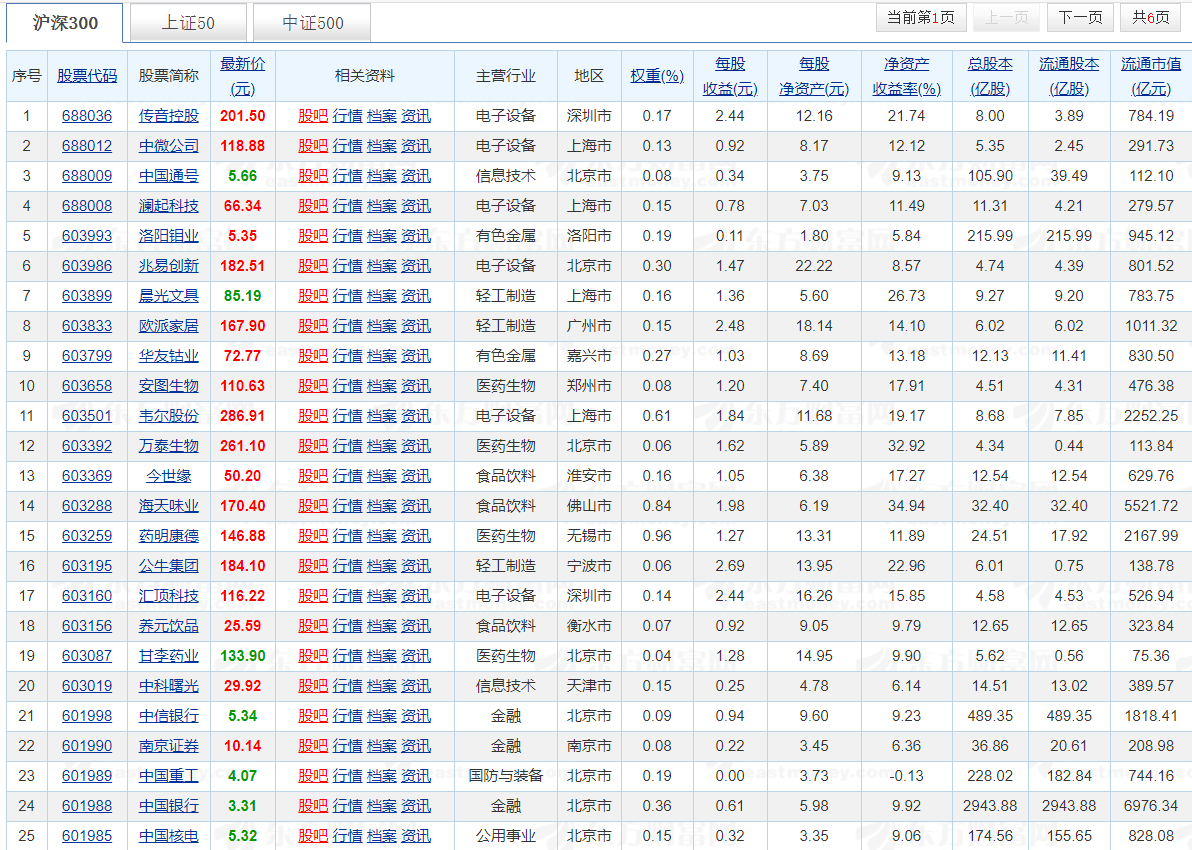This screenshot has height=850, width=1192.
Task: Click the 共6页 total pages button
Action: [1151, 17]
